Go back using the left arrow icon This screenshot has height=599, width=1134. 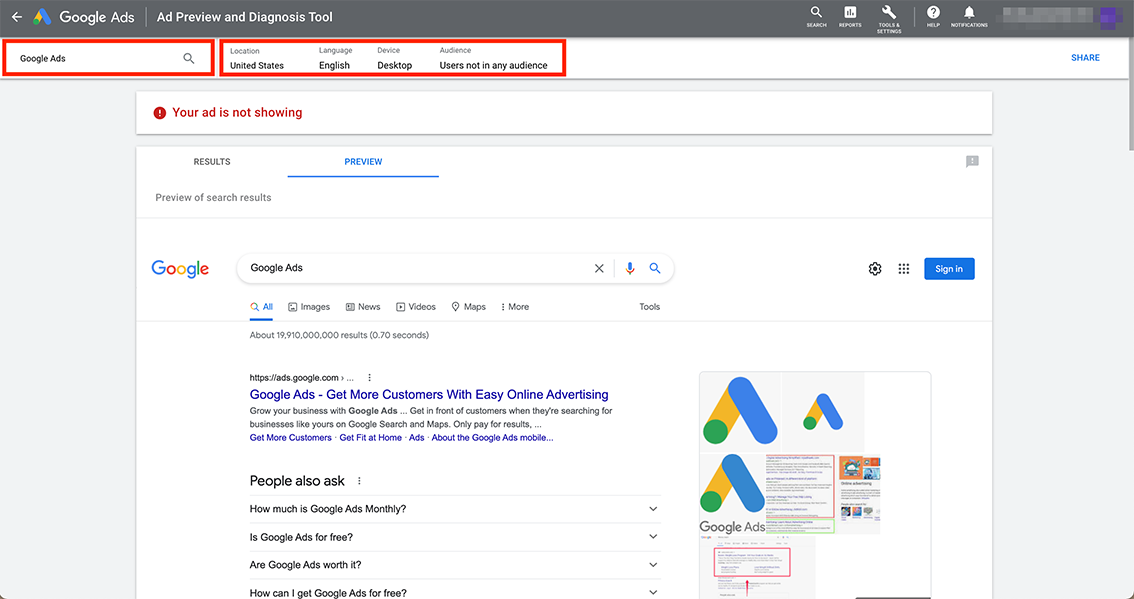[17, 17]
